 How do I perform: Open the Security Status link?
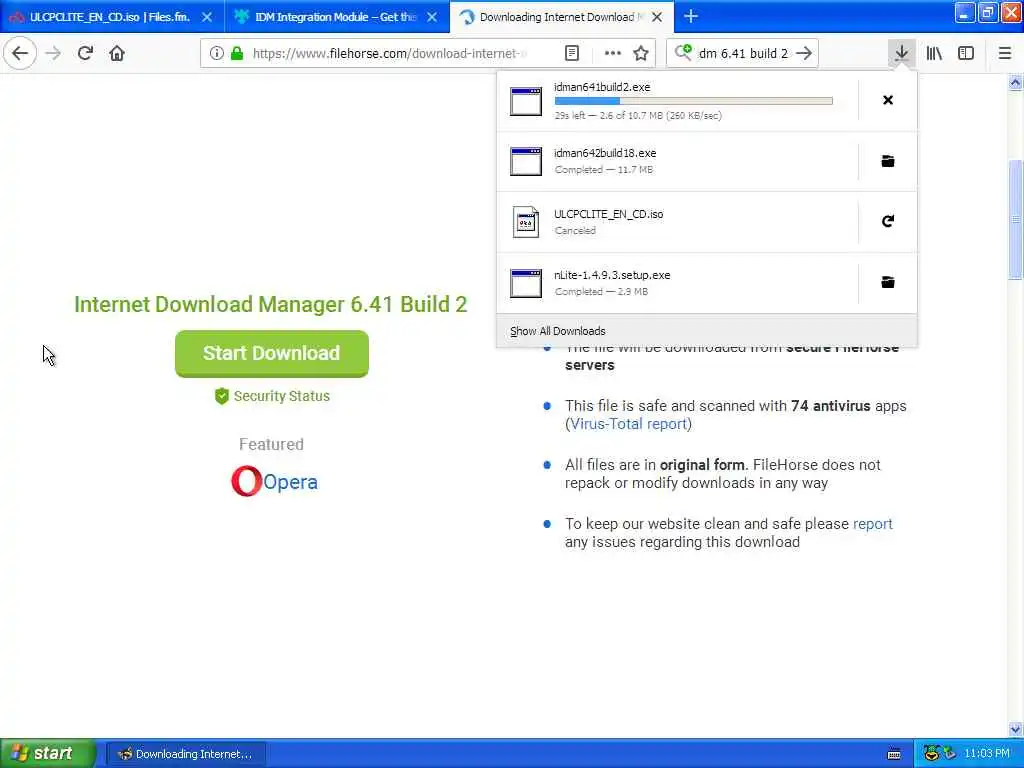[x=281, y=396]
